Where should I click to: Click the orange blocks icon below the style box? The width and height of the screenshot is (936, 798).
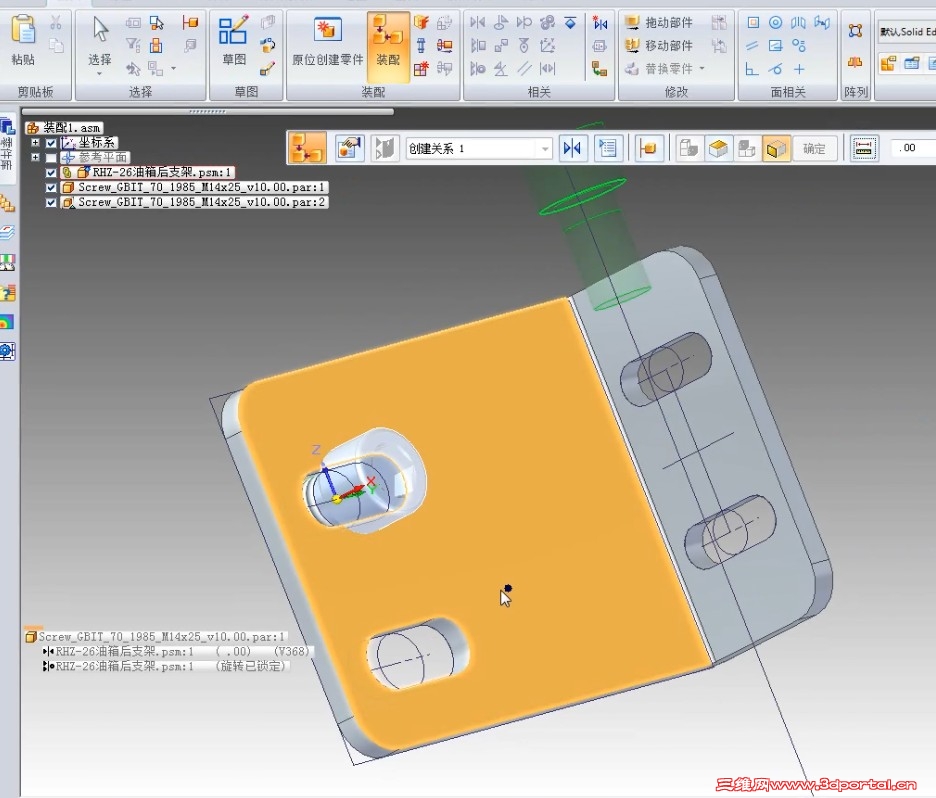click(888, 63)
